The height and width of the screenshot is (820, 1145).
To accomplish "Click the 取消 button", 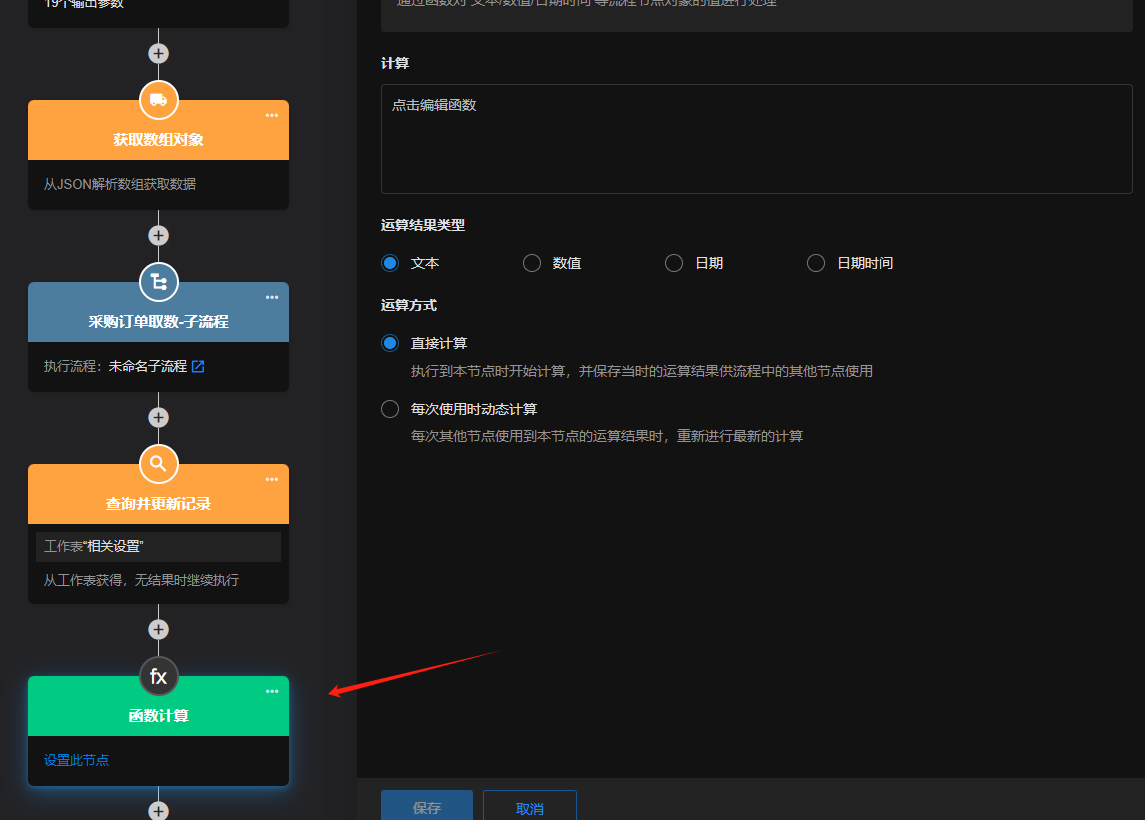I will coord(530,807).
